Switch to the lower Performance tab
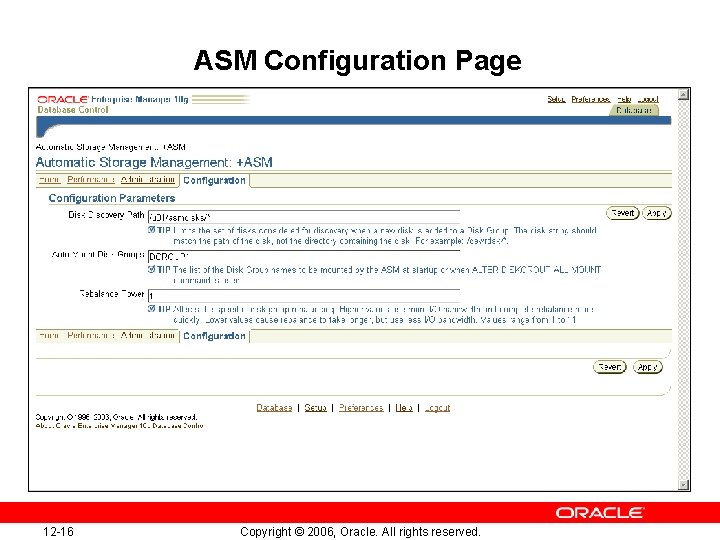720x540 pixels. pos(91,335)
